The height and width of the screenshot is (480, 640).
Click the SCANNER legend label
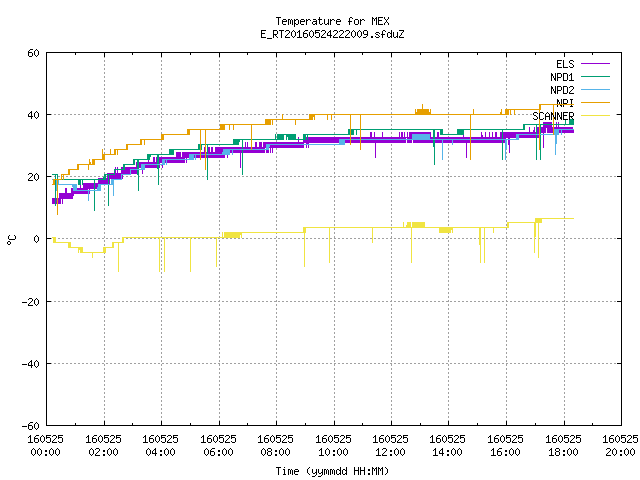(553, 116)
